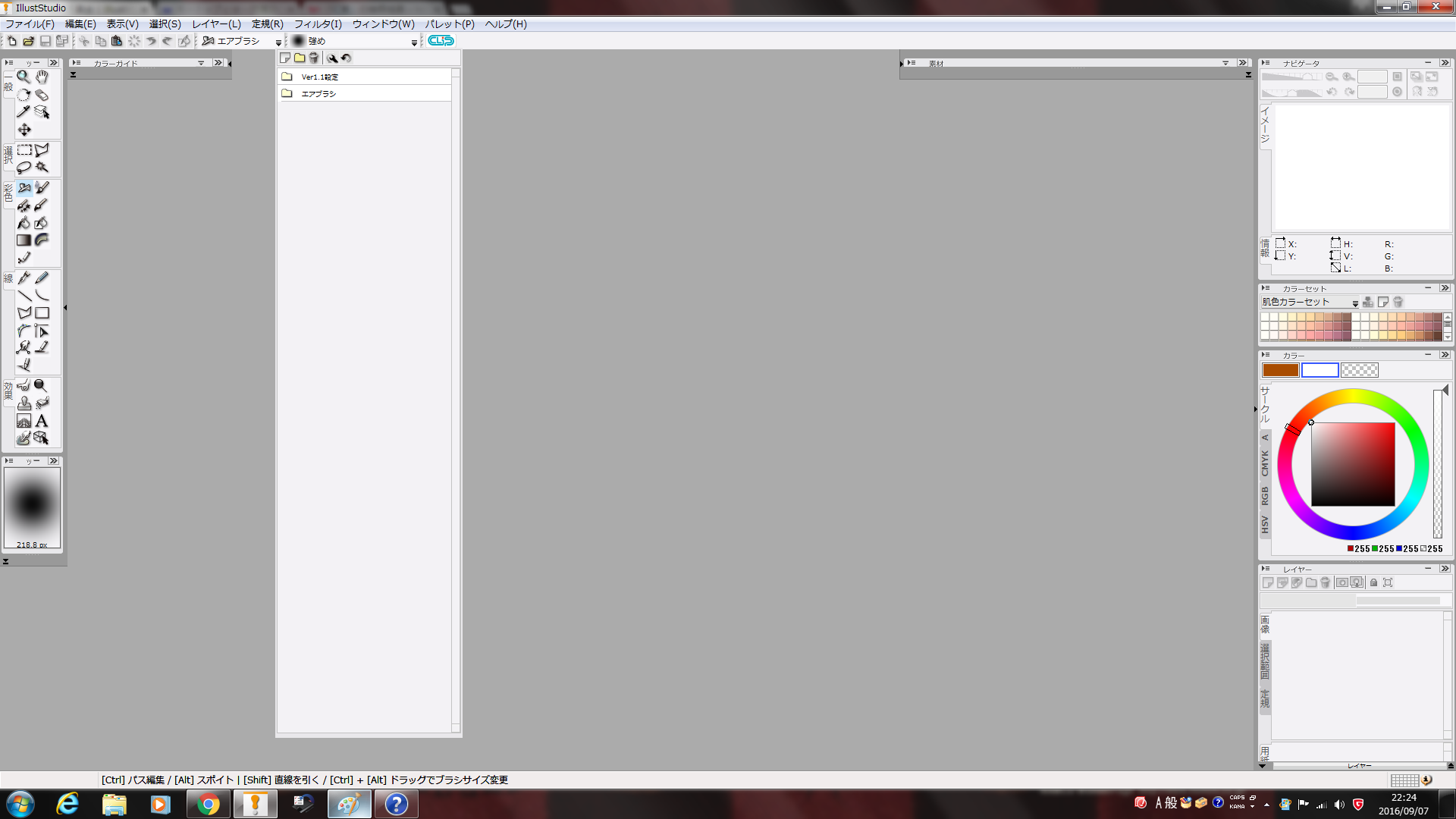This screenshot has height=819, width=1456.
Task: Open the 強め brush preset dropdown
Action: coord(414,42)
